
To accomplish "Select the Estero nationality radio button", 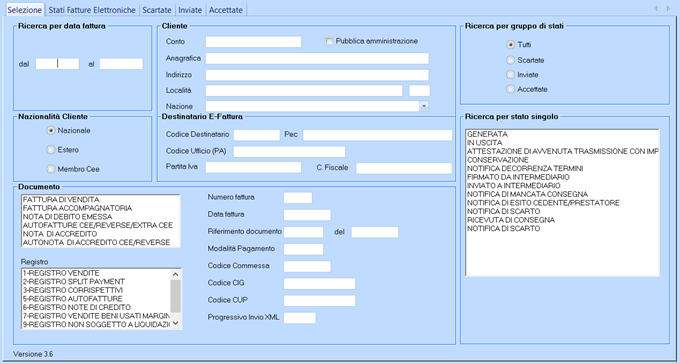I will click(x=51, y=150).
